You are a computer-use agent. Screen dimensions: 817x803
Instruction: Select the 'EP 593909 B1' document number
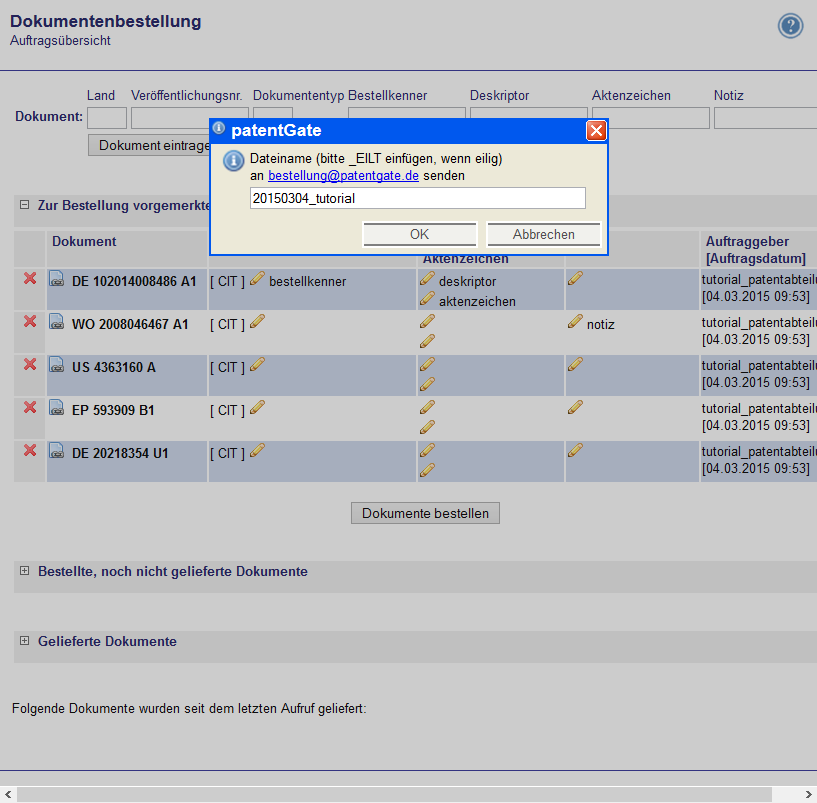[x=113, y=410]
